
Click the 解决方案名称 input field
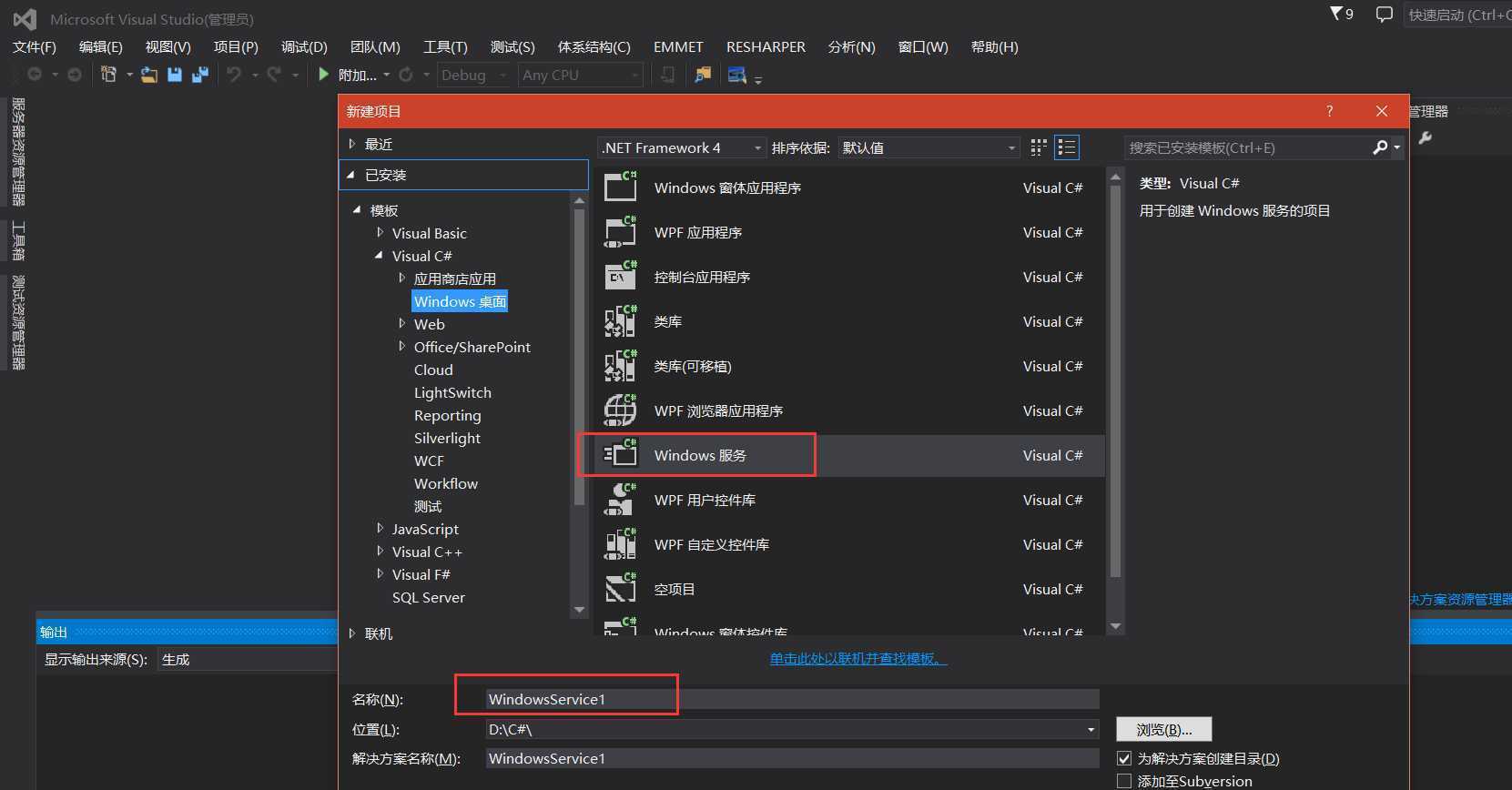click(792, 758)
